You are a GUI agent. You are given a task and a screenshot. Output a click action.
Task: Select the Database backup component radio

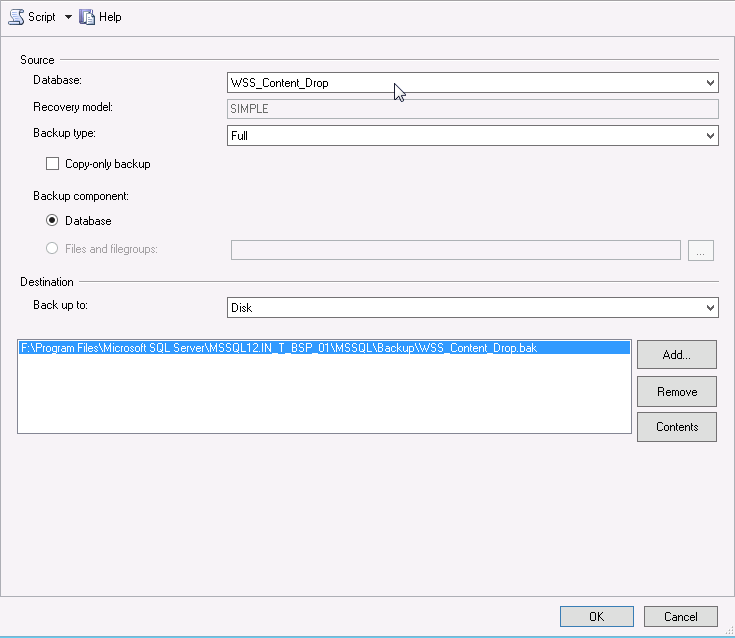tap(53, 221)
